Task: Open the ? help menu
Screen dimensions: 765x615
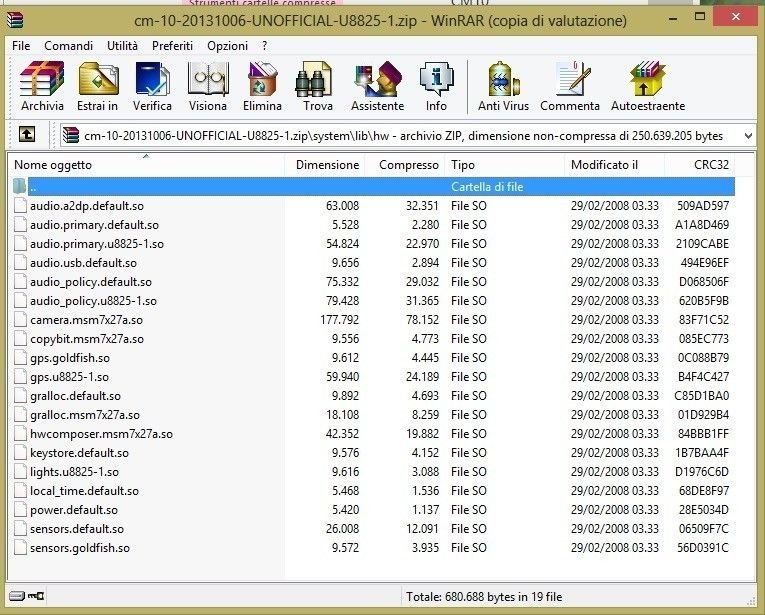Action: [x=264, y=46]
